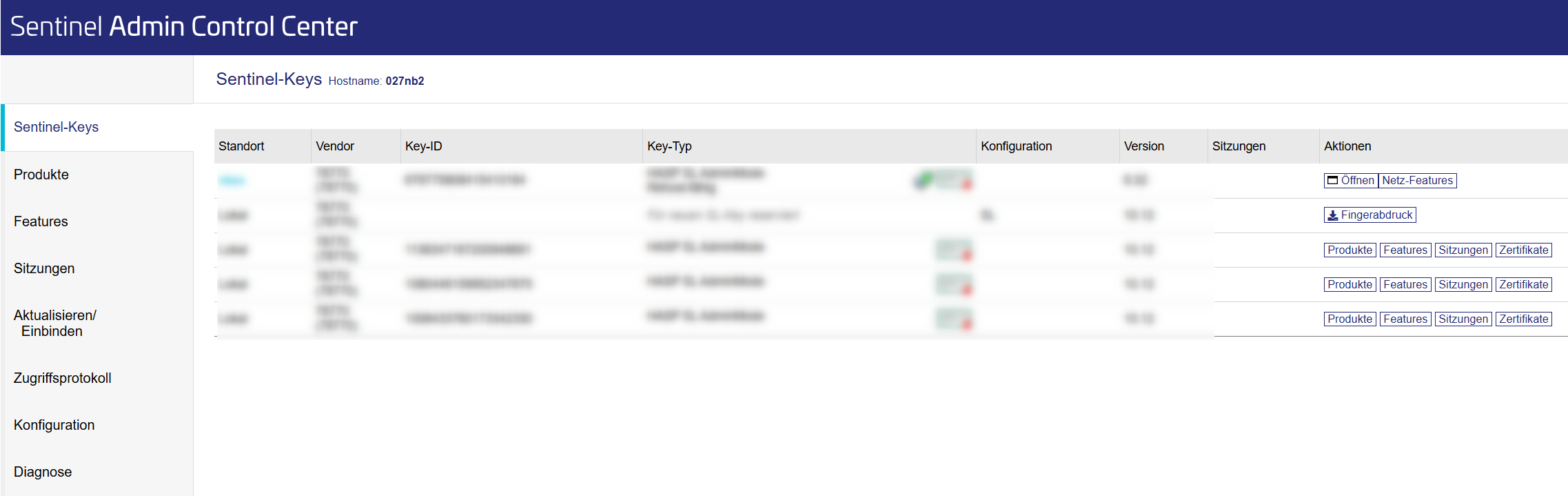This screenshot has height=496, width=1568.
Task: Open the Features sidebar page
Action: click(41, 221)
